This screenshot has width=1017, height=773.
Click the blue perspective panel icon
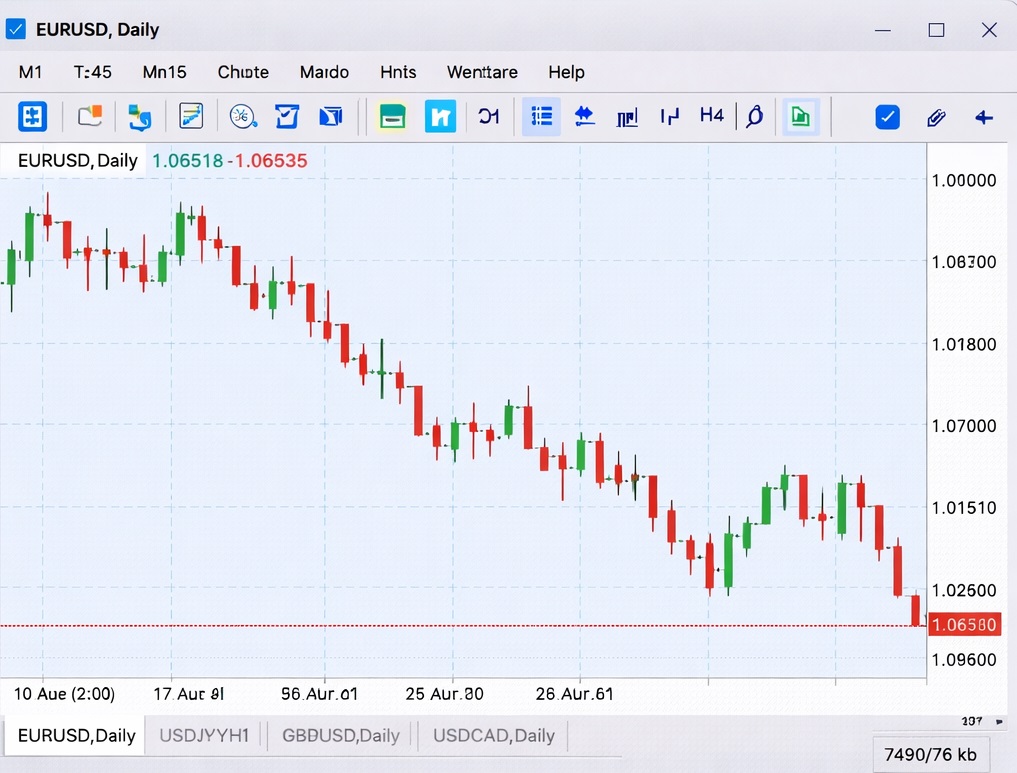(331, 117)
